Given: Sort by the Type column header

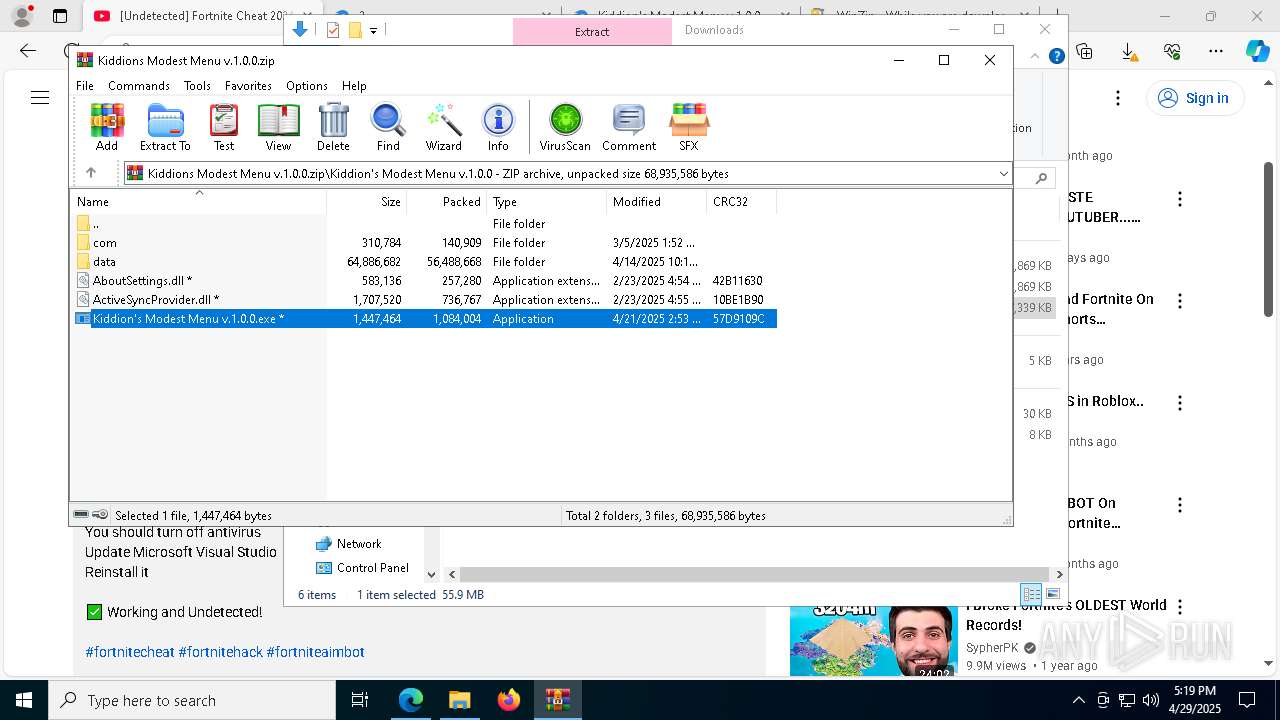Looking at the screenshot, I should point(546,201).
